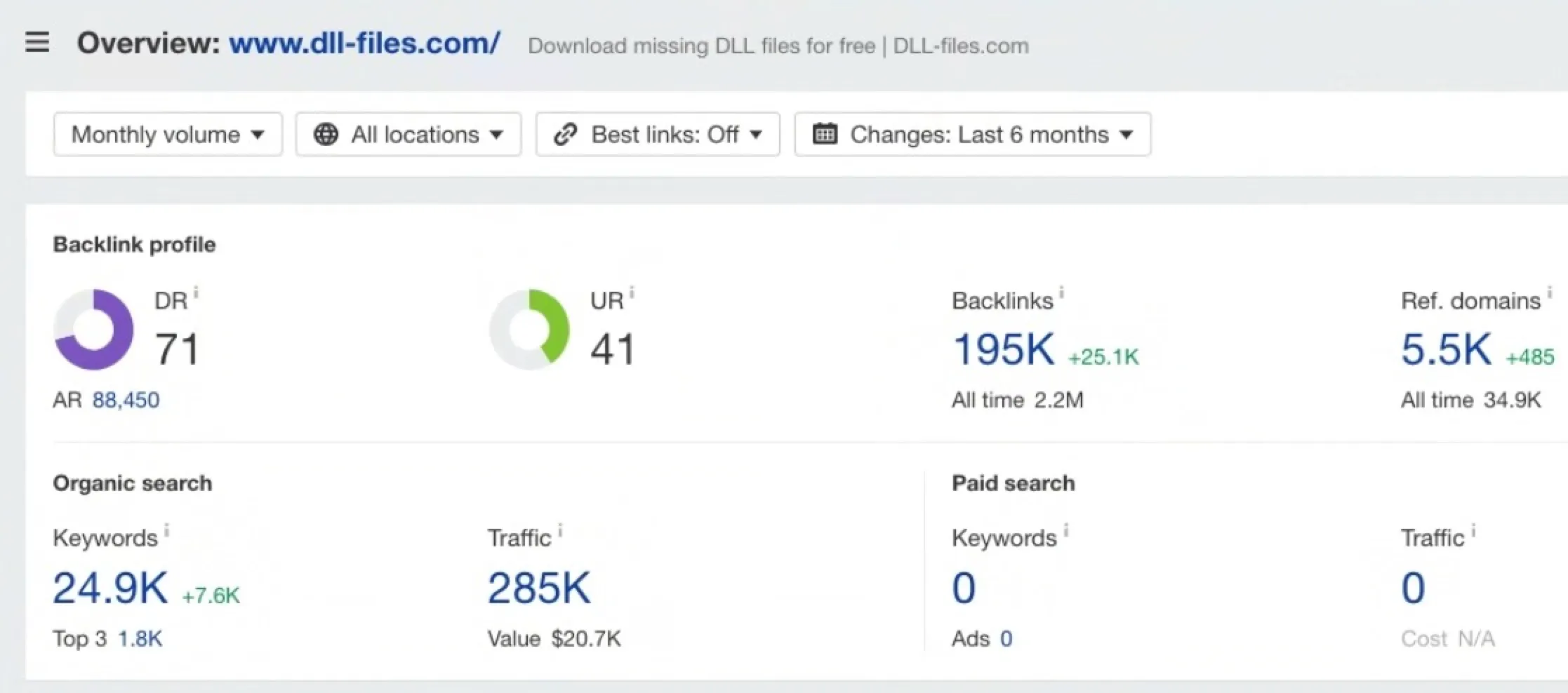
Task: Click the purple DR donut chart
Action: click(93, 329)
